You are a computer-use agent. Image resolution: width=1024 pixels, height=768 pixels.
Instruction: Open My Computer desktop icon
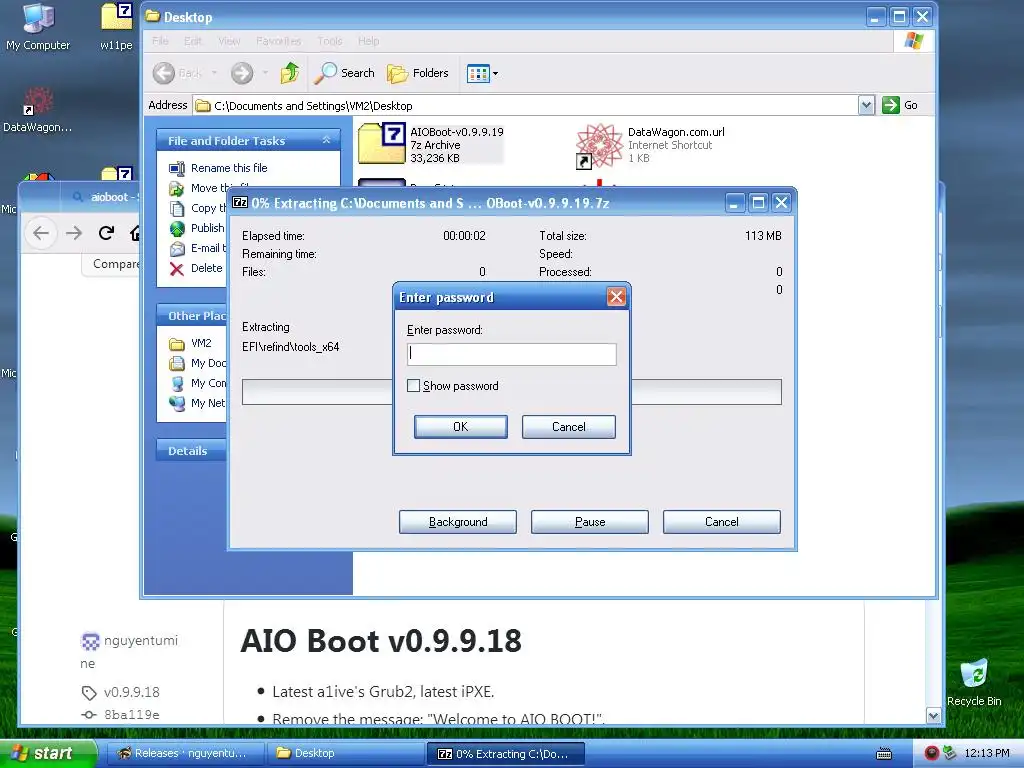pyautogui.click(x=38, y=27)
